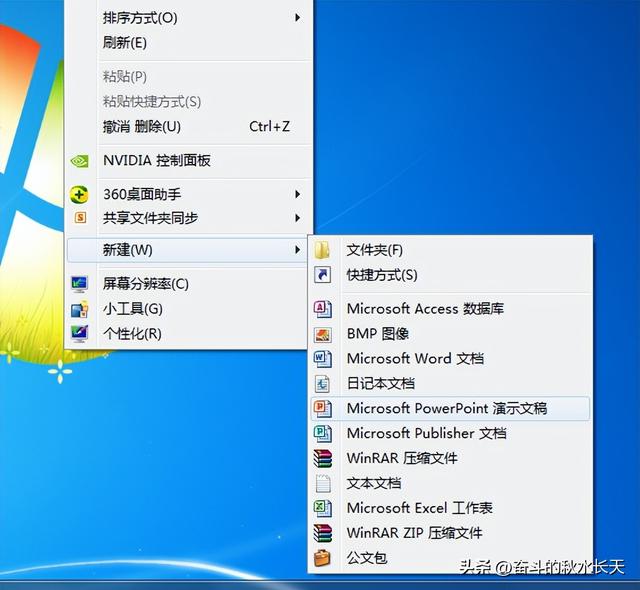The image size is (640, 590).
Task: Click the 共享文件夹同步 text label
Action: coord(150,218)
